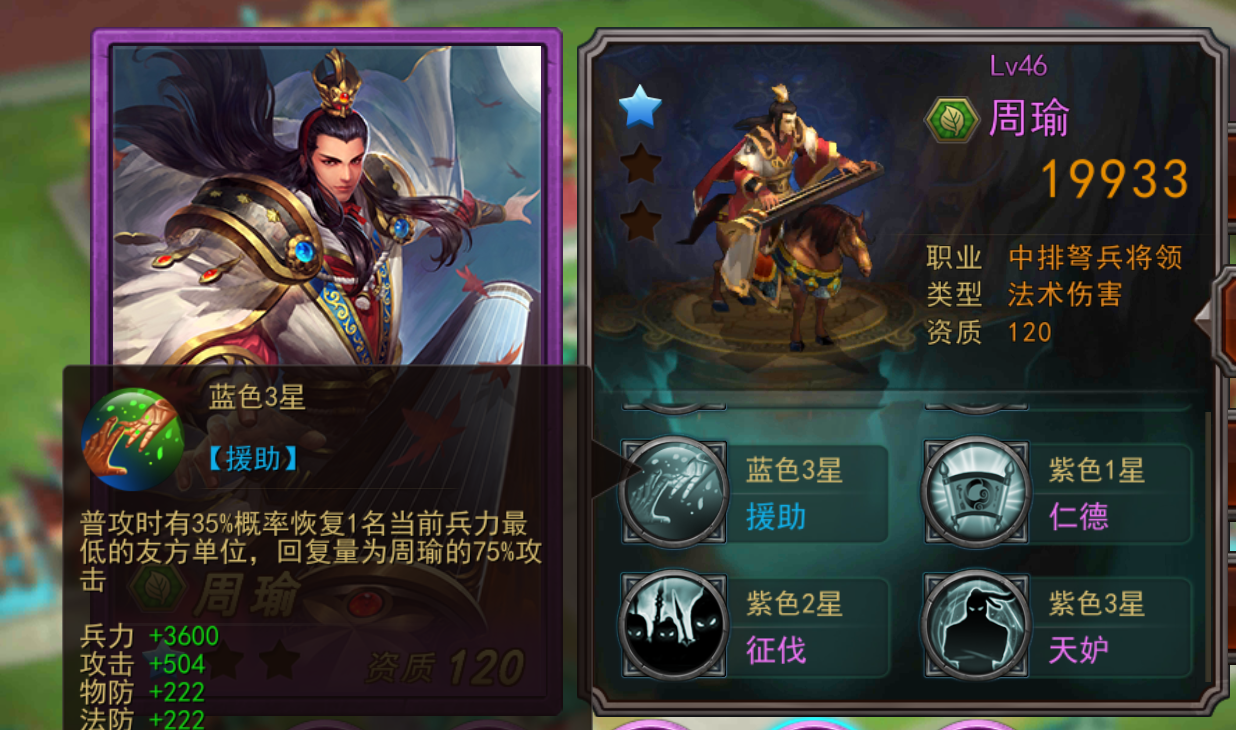Click the blue filled star rank
Viewport: 1236px width, 730px height.
[x=640, y=106]
